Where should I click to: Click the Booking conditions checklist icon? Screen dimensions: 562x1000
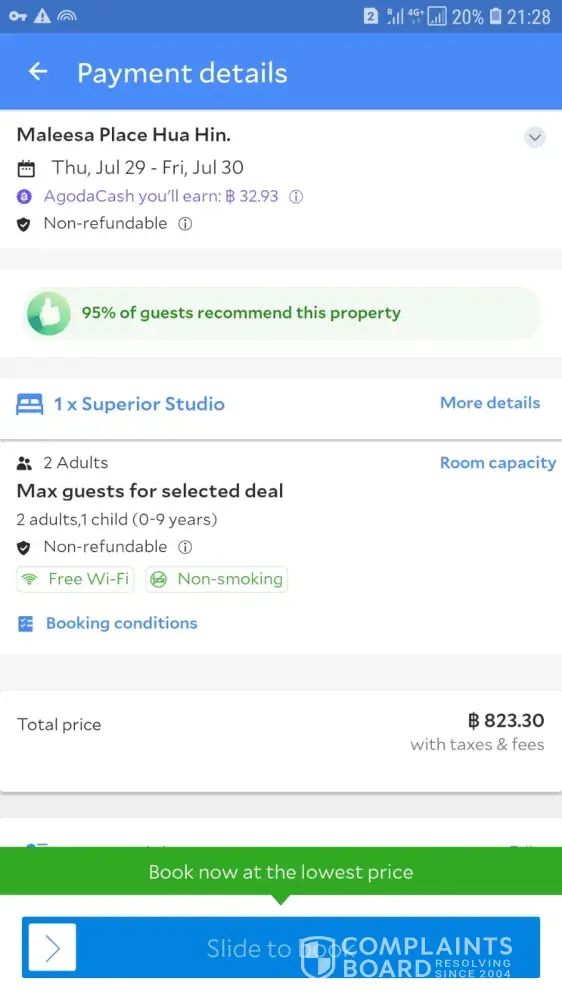click(x=26, y=624)
